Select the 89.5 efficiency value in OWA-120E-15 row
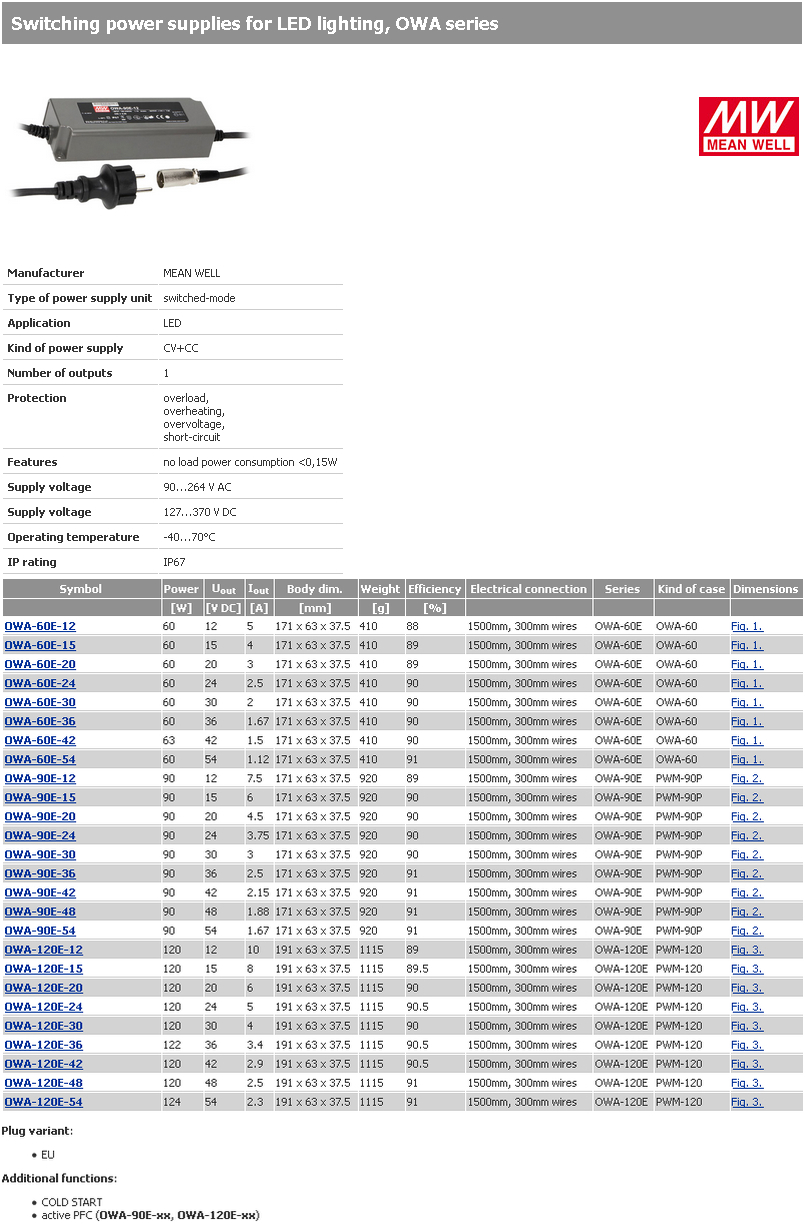The image size is (805, 1229). [417, 969]
